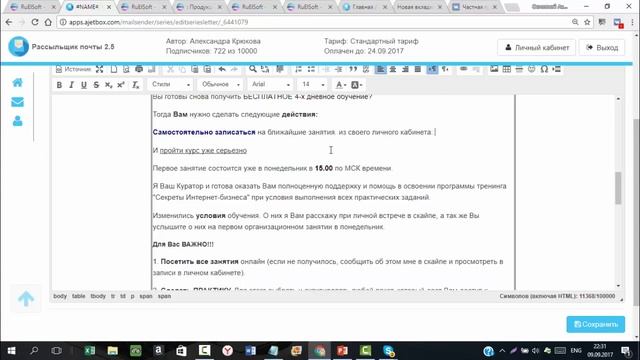
Task: Log out with the Выход button
Action: click(x=602, y=48)
